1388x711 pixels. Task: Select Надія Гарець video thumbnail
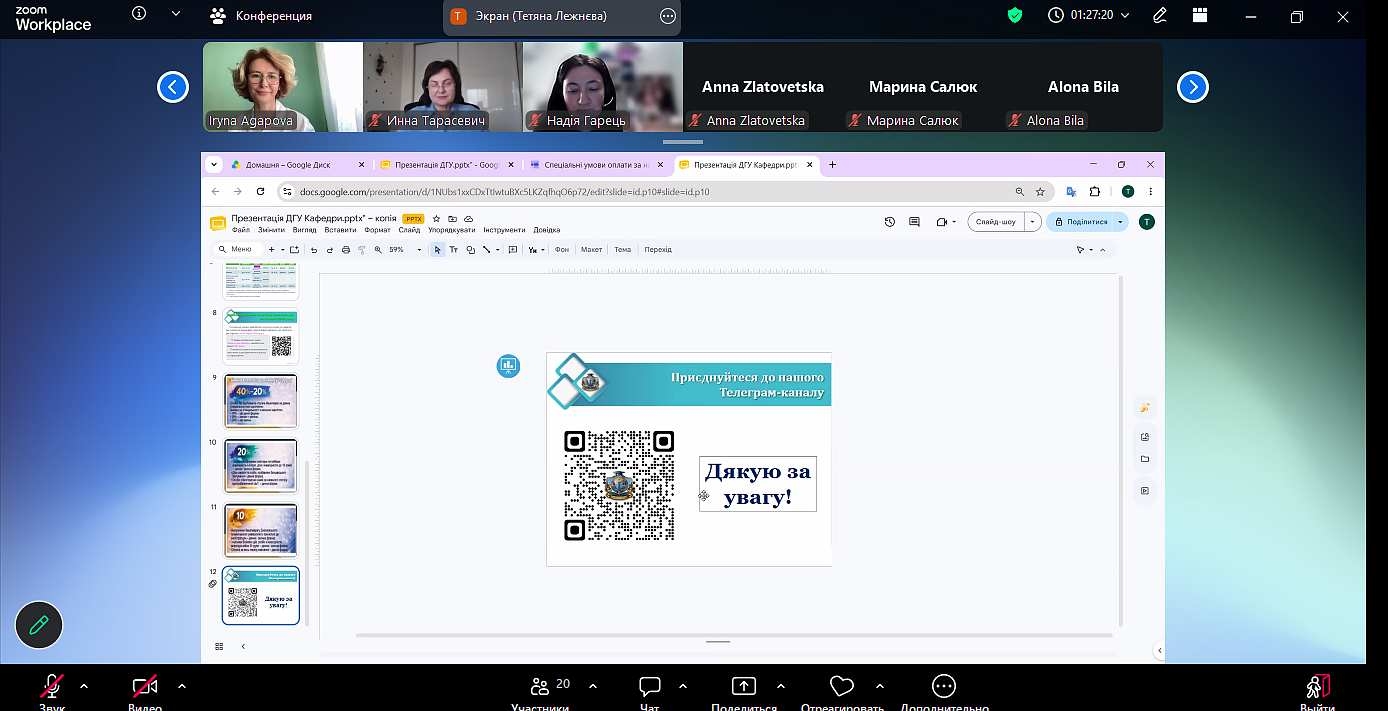coord(603,87)
